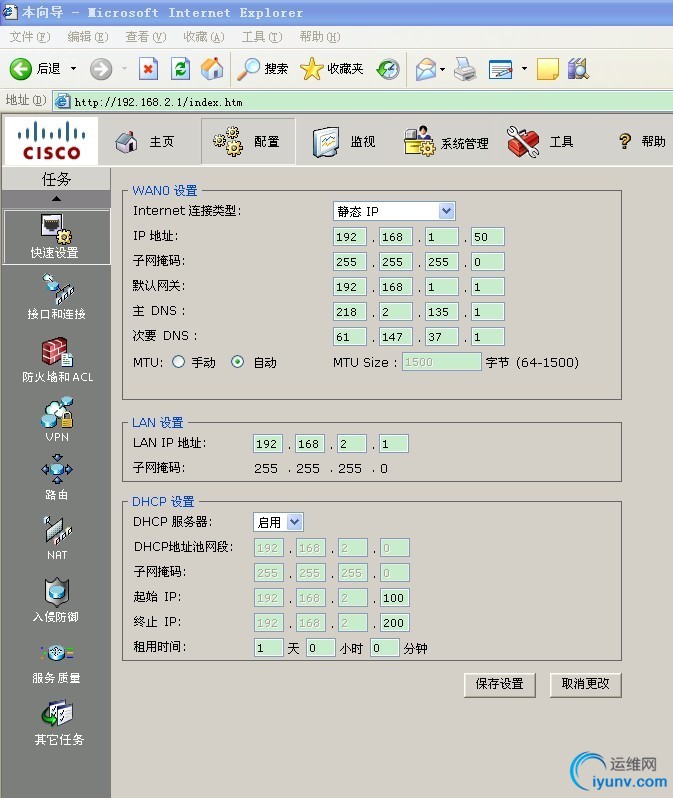This screenshot has height=798, width=673.
Task: Click the IE Print icon
Action: tap(465, 69)
